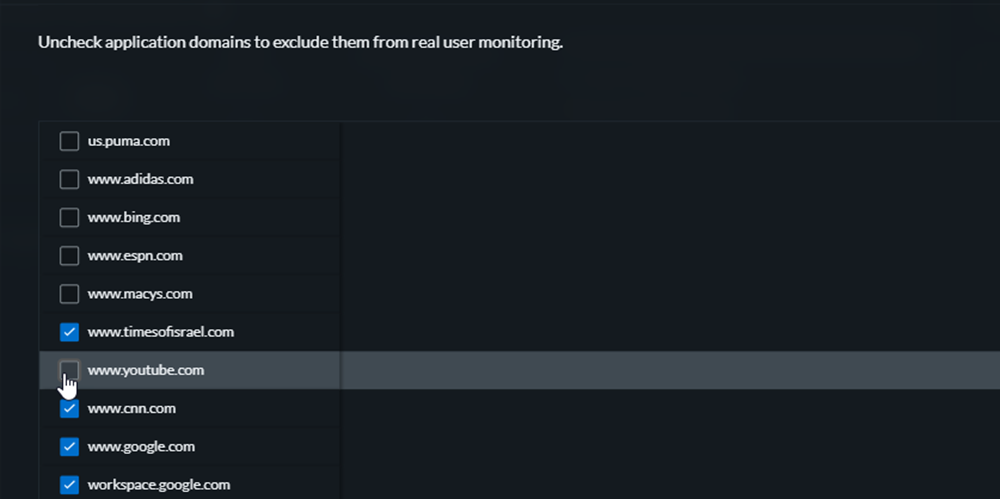Click the us.puma.com domain label
The image size is (1000, 499).
click(128, 141)
